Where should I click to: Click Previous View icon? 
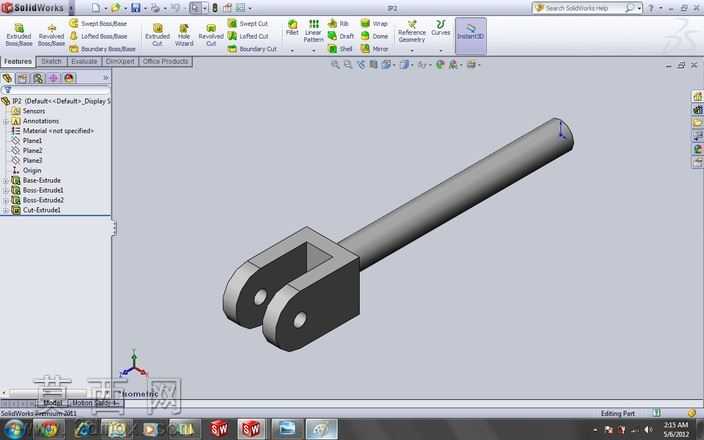[x=361, y=65]
